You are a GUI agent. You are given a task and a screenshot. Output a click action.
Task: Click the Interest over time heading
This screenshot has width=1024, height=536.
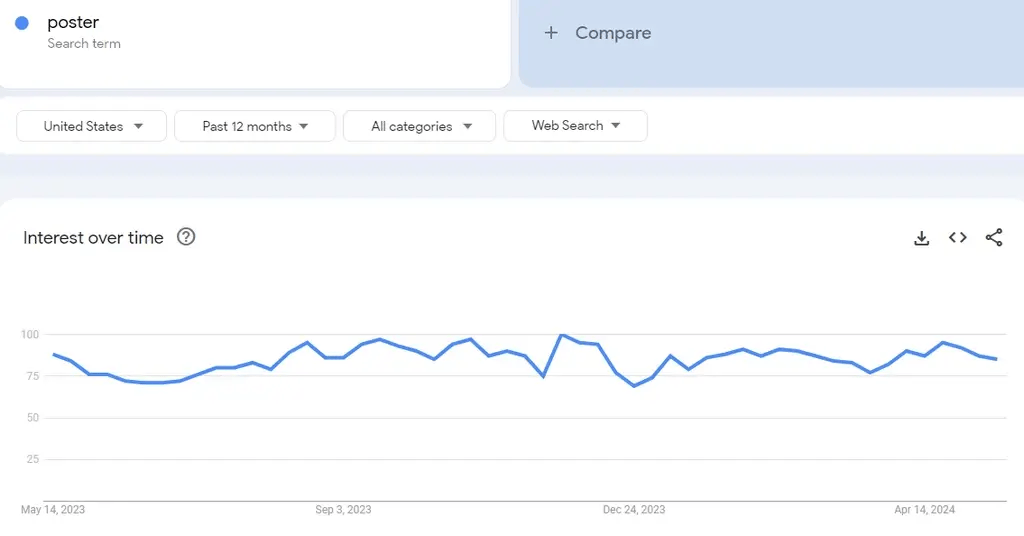point(93,238)
